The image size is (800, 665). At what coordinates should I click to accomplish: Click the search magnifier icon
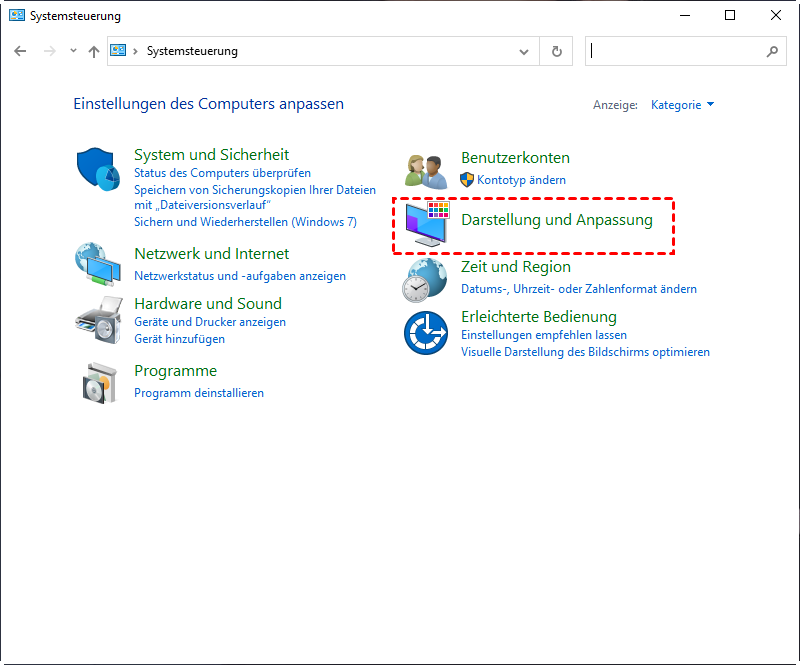click(x=772, y=51)
